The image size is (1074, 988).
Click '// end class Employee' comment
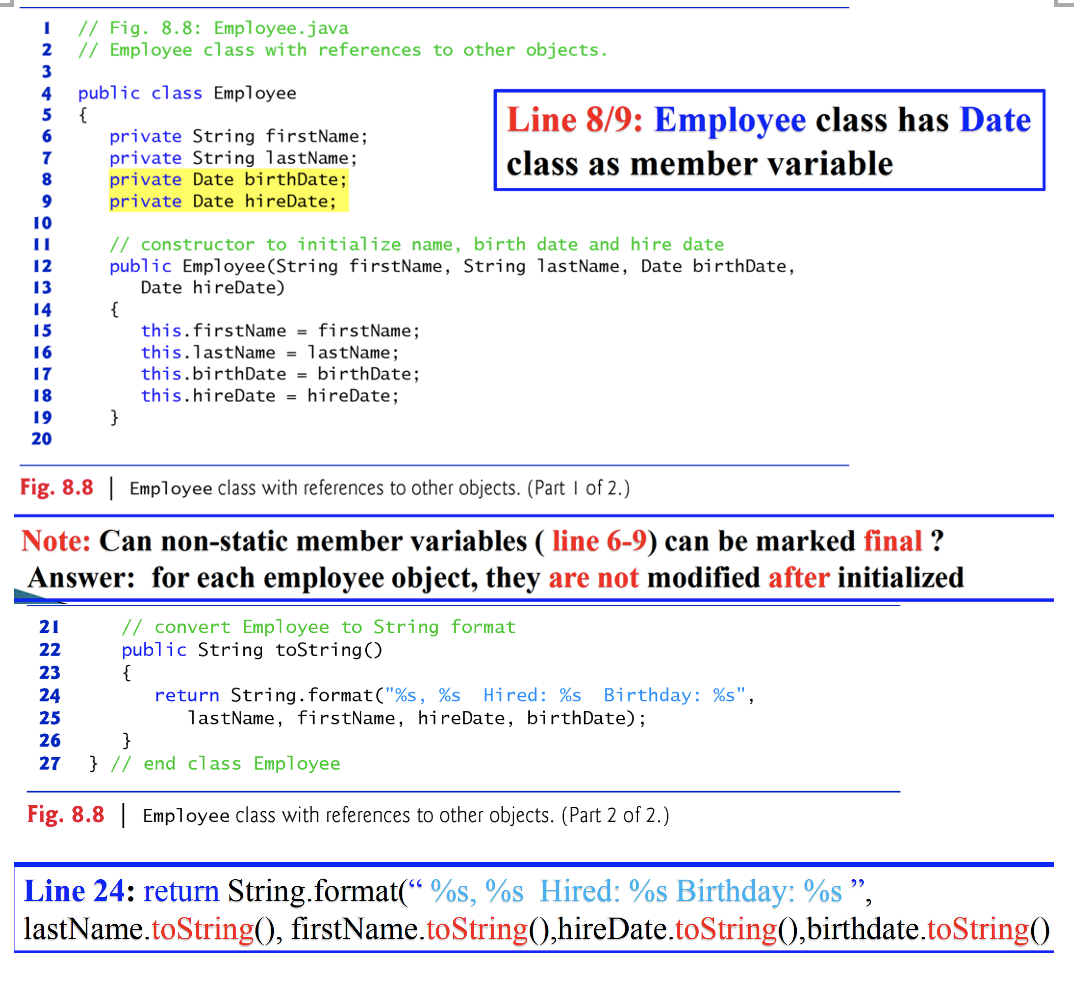tap(225, 764)
